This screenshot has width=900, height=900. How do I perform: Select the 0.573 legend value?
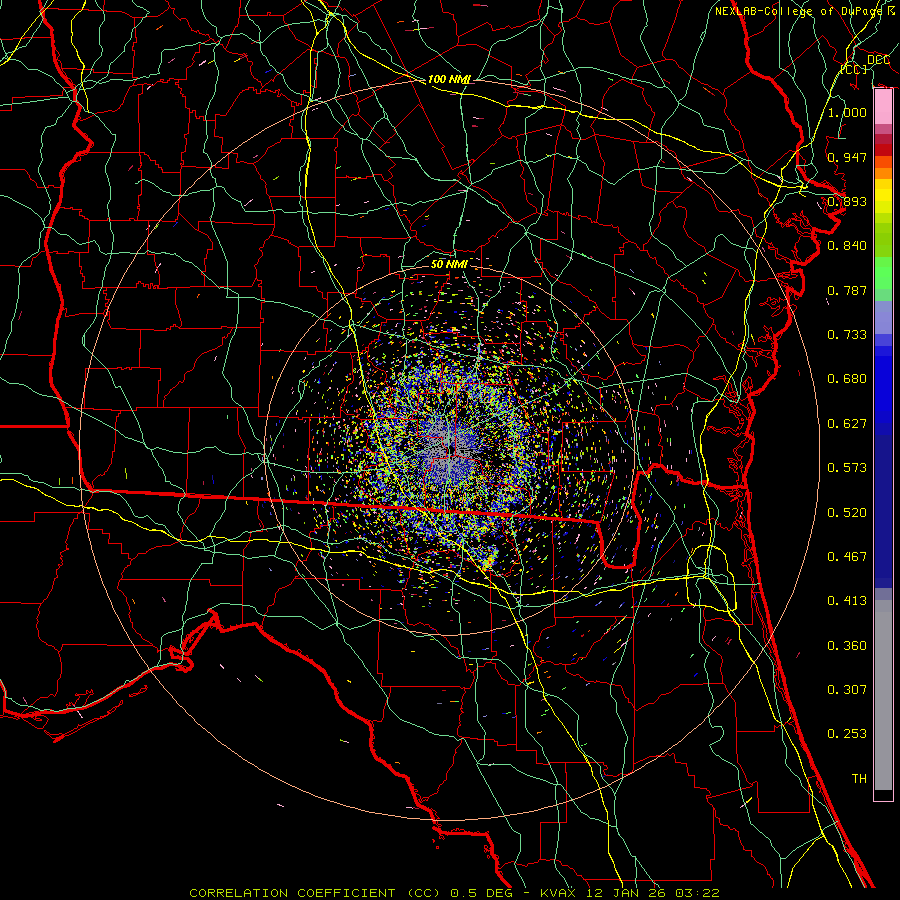[847, 468]
